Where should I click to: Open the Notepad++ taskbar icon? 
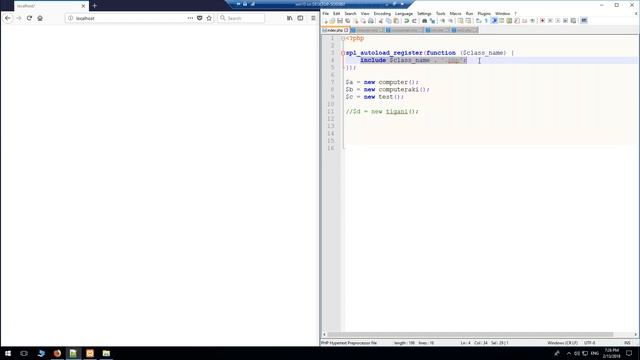[73, 353]
